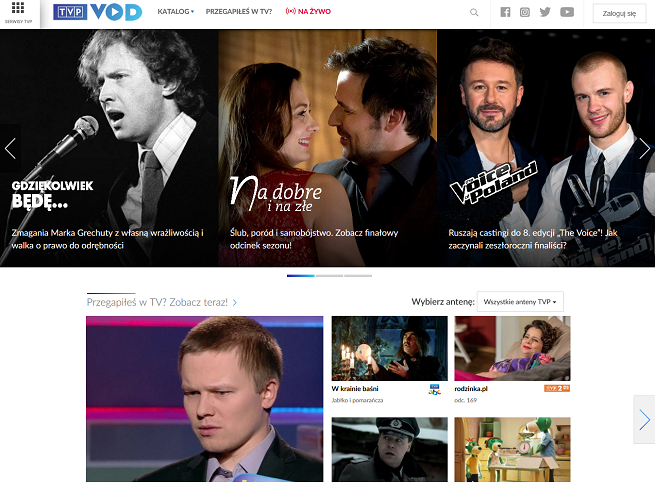The image size is (655, 482).
Task: Switch to Na żywo live section
Action: coord(308,12)
